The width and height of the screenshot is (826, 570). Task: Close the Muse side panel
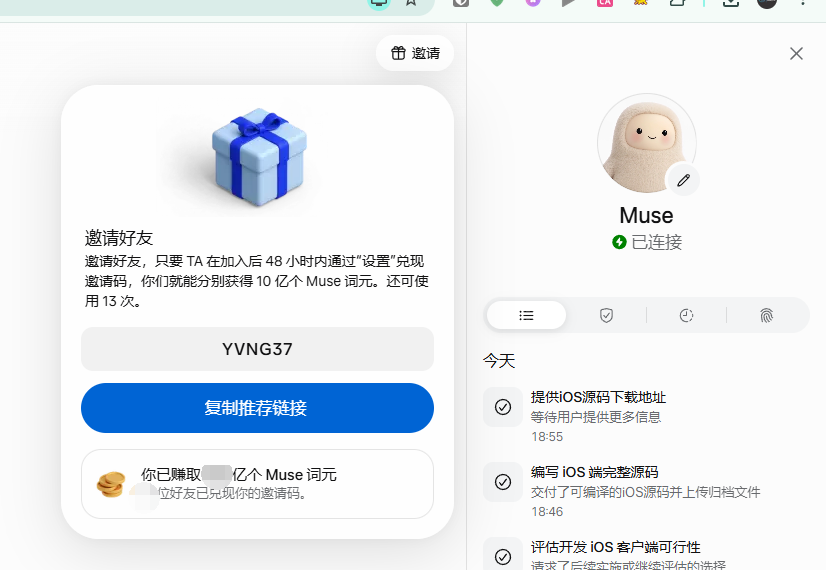click(796, 54)
